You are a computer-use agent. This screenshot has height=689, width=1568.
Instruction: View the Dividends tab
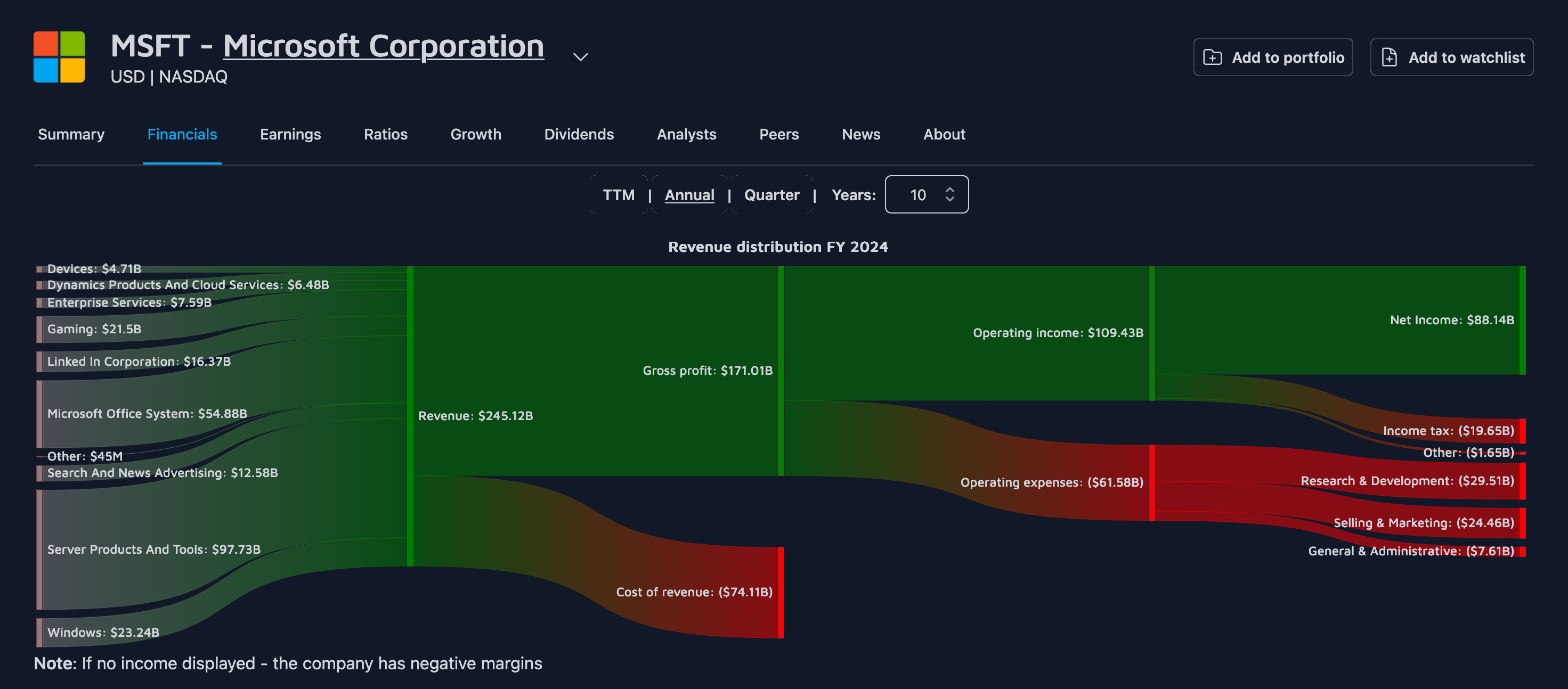pos(579,134)
